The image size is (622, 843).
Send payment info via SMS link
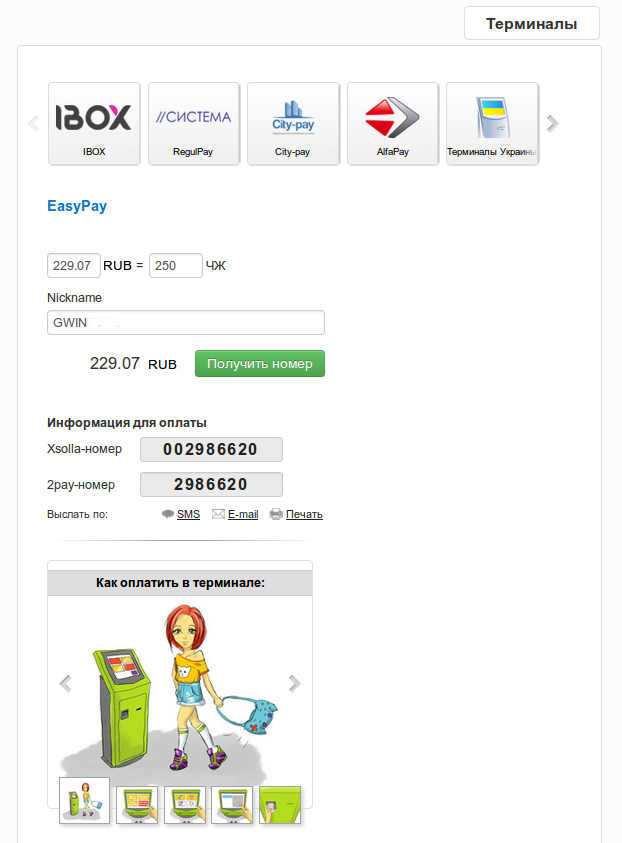click(188, 515)
